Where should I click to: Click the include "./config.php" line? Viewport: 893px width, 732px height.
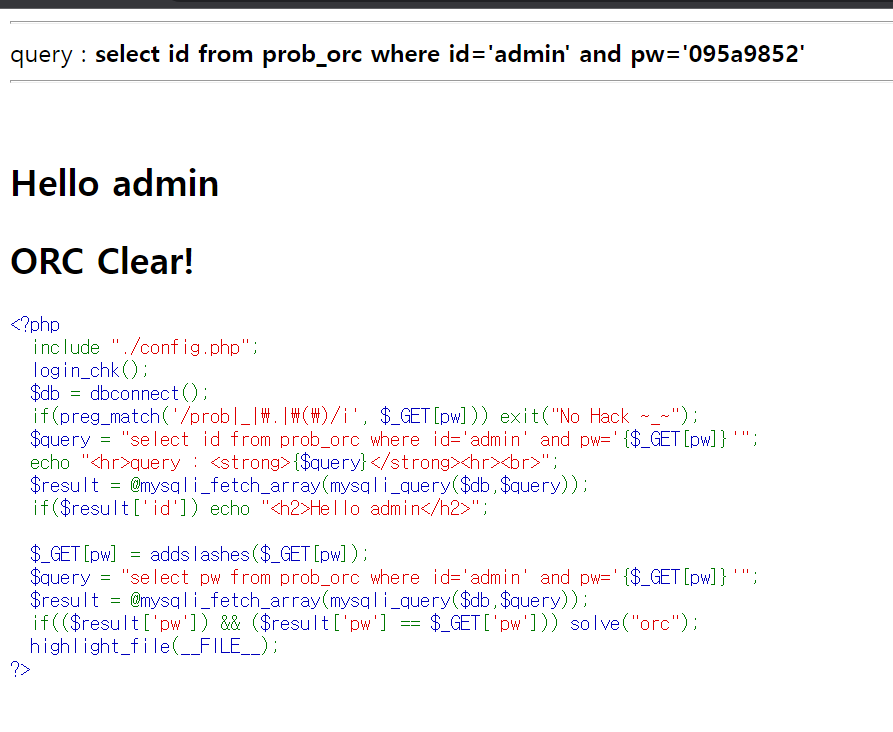[x=145, y=347]
